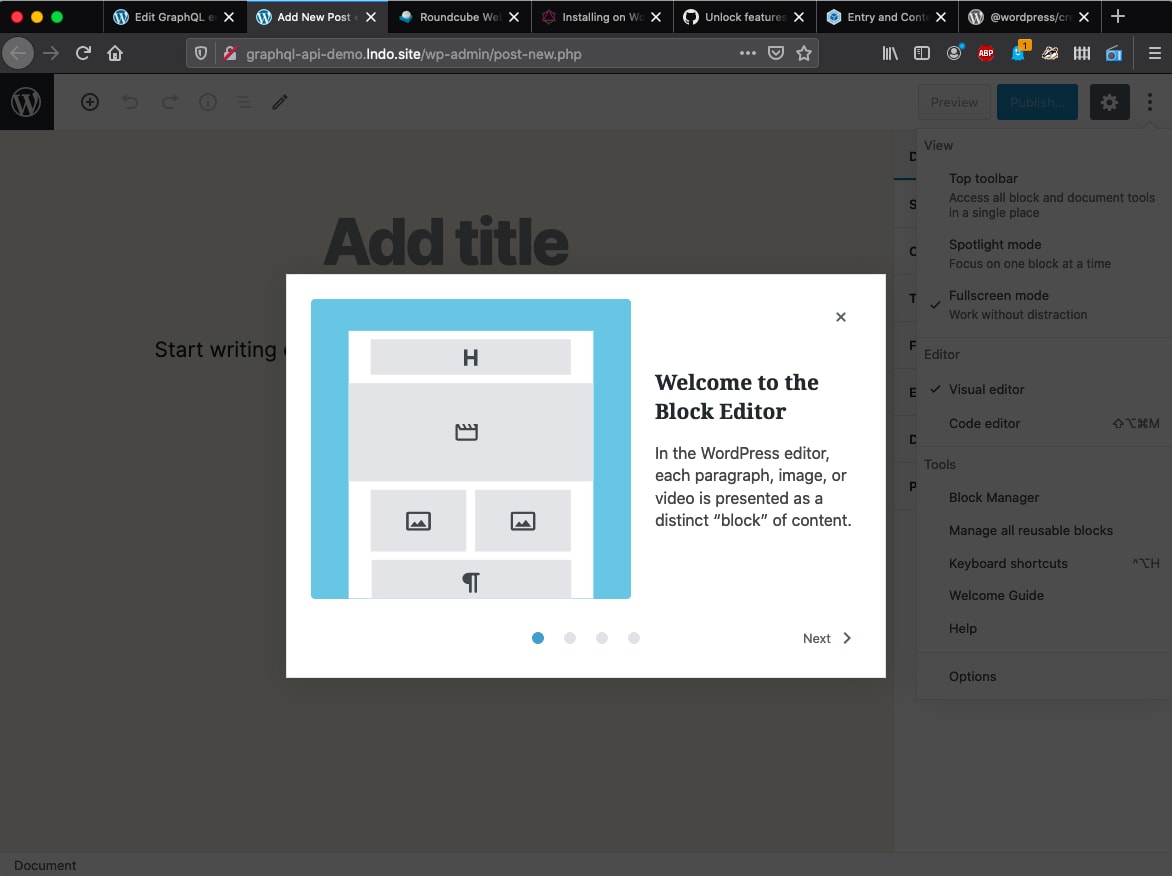Open the content structure info icon
This screenshot has height=876, width=1172.
[208, 102]
